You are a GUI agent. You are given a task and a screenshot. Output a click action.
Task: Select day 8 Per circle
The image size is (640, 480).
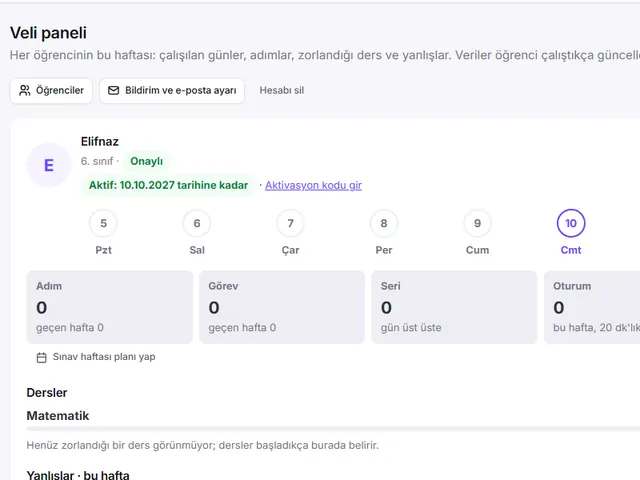pyautogui.click(x=384, y=223)
